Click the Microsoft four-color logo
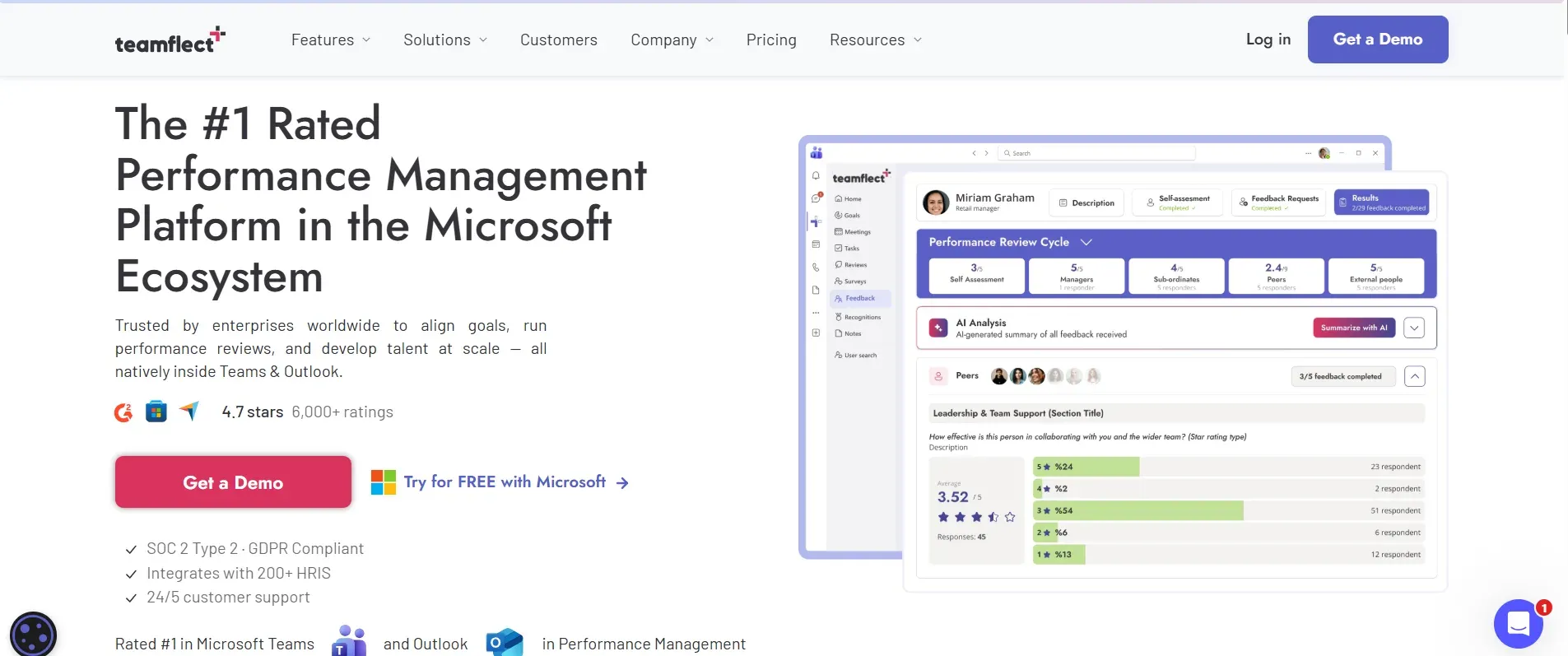This screenshot has width=1568, height=656. point(384,482)
